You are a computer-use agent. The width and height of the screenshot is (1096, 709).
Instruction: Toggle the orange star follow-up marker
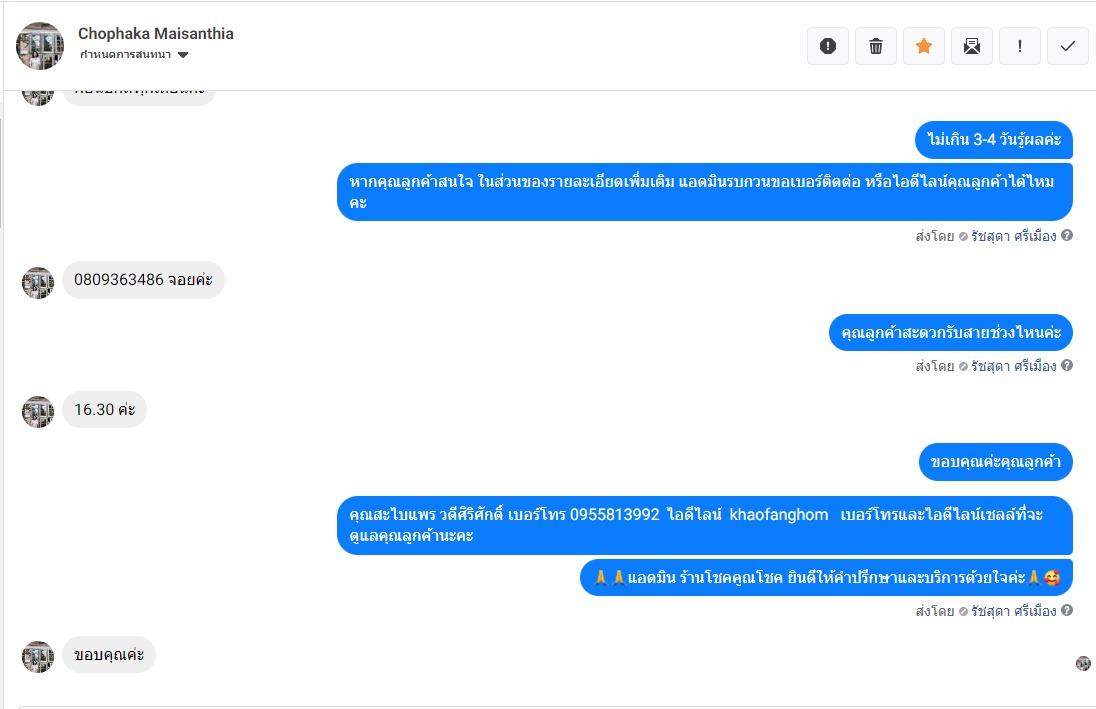(x=924, y=46)
